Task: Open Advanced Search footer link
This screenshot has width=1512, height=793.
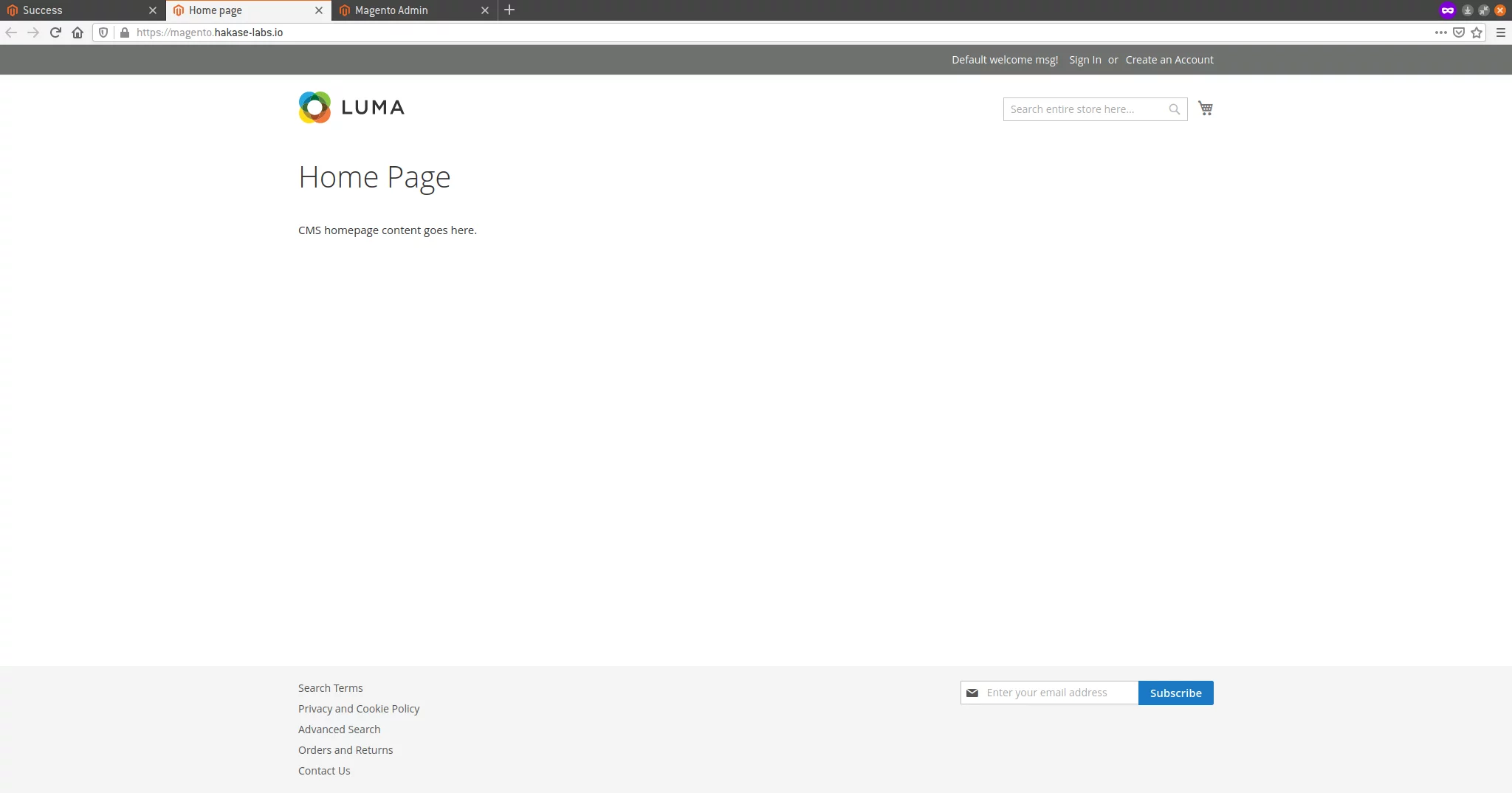Action: pos(340,730)
